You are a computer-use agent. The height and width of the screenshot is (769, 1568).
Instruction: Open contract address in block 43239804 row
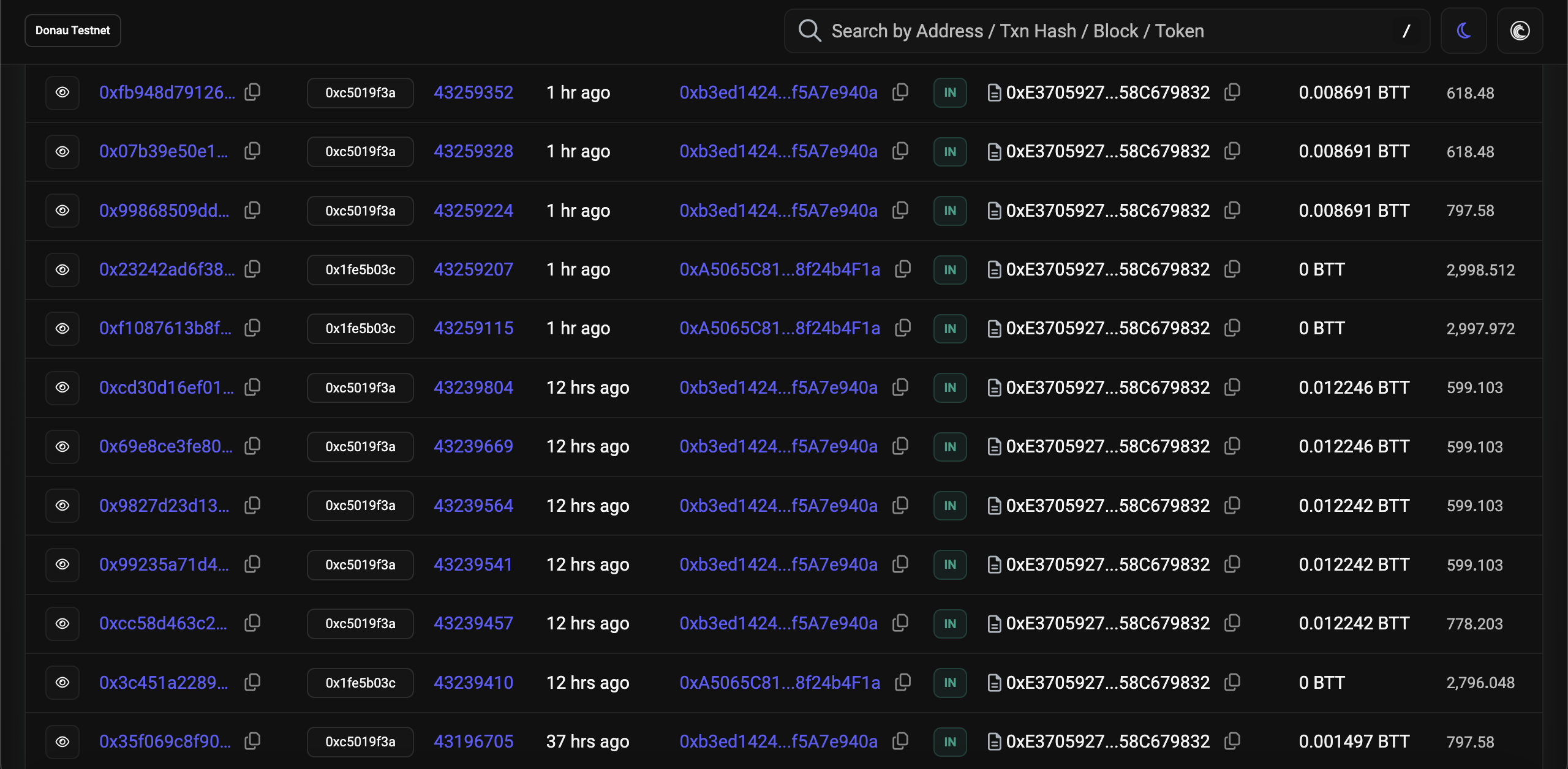tap(1107, 388)
